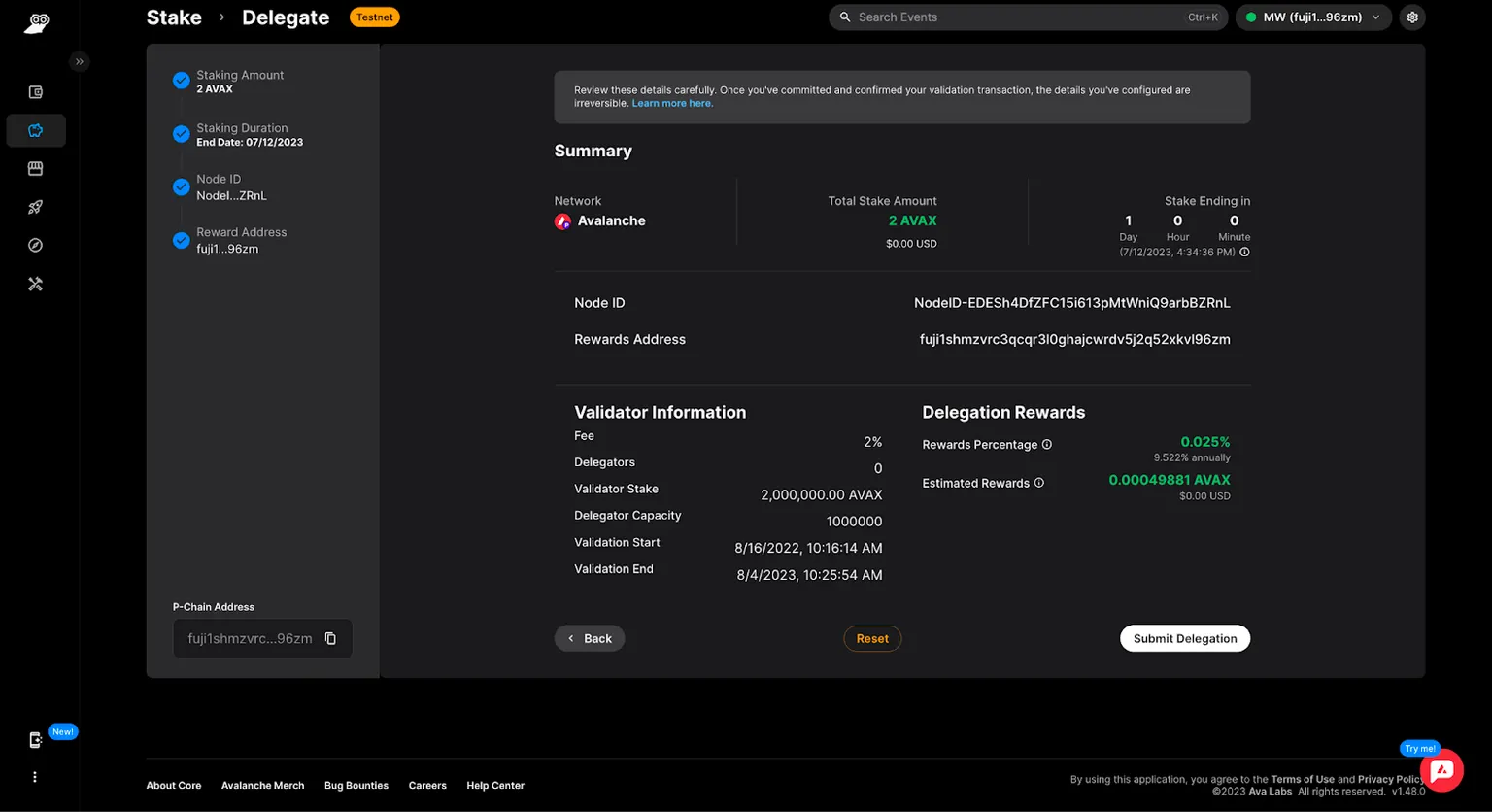Copy the P-Chain address

(x=330, y=638)
